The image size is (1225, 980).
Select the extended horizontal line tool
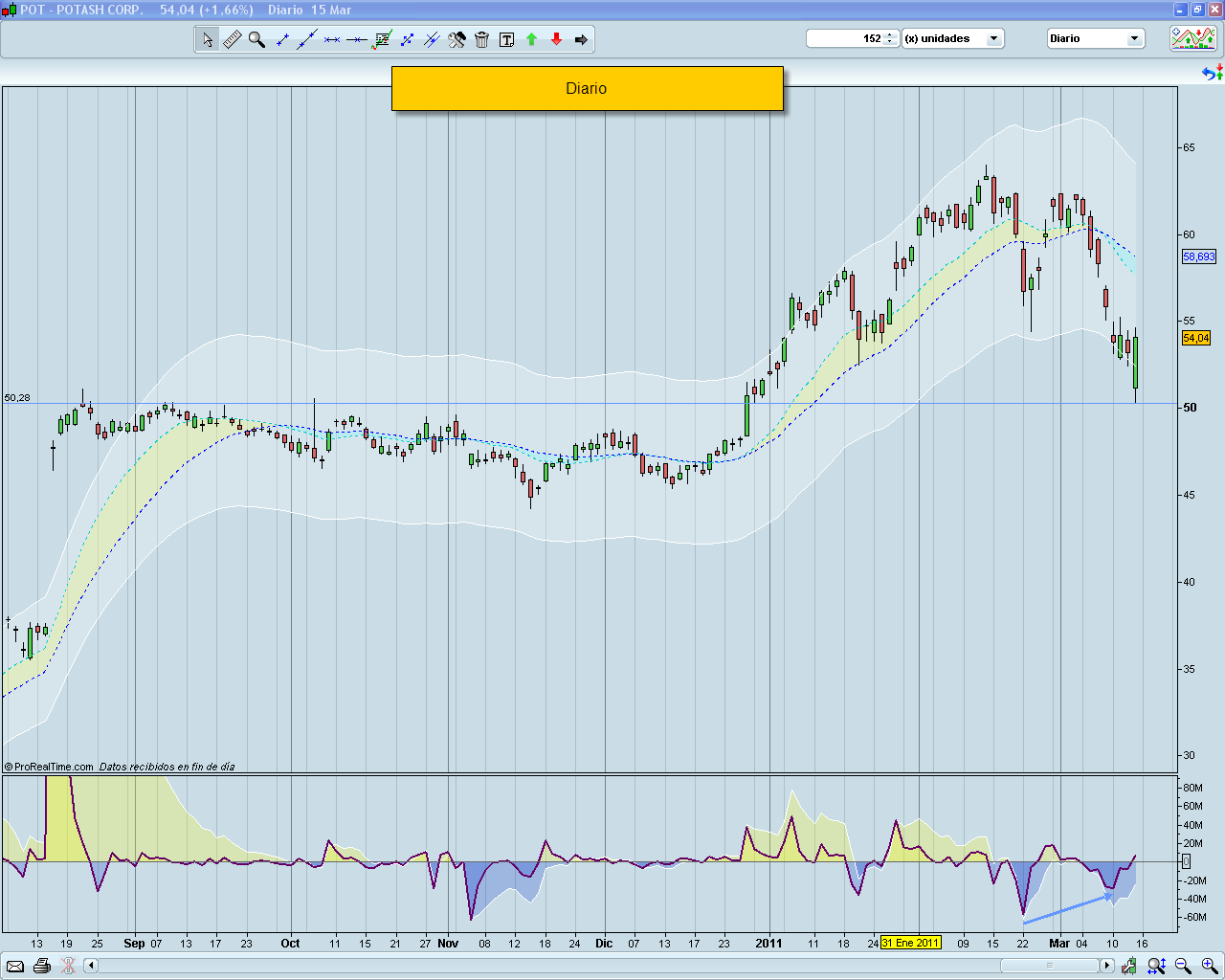point(357,39)
